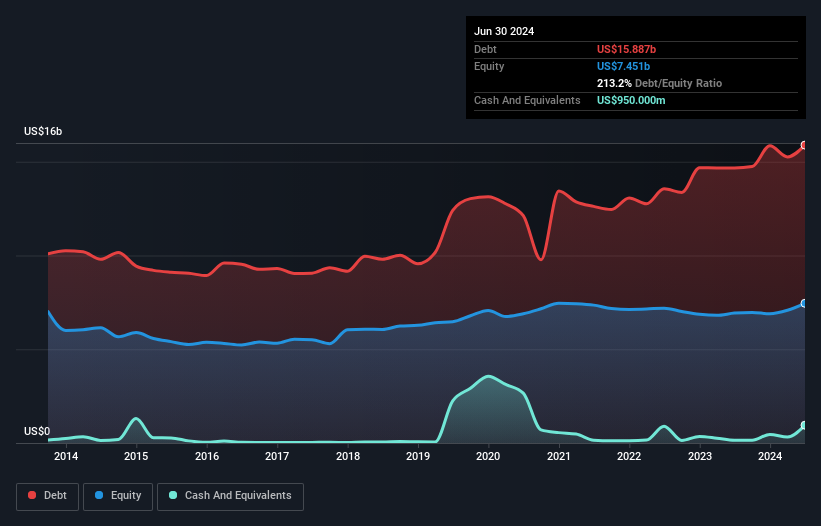821x526 pixels.
Task: Click the Equity label in tooltip
Action: click(489, 66)
